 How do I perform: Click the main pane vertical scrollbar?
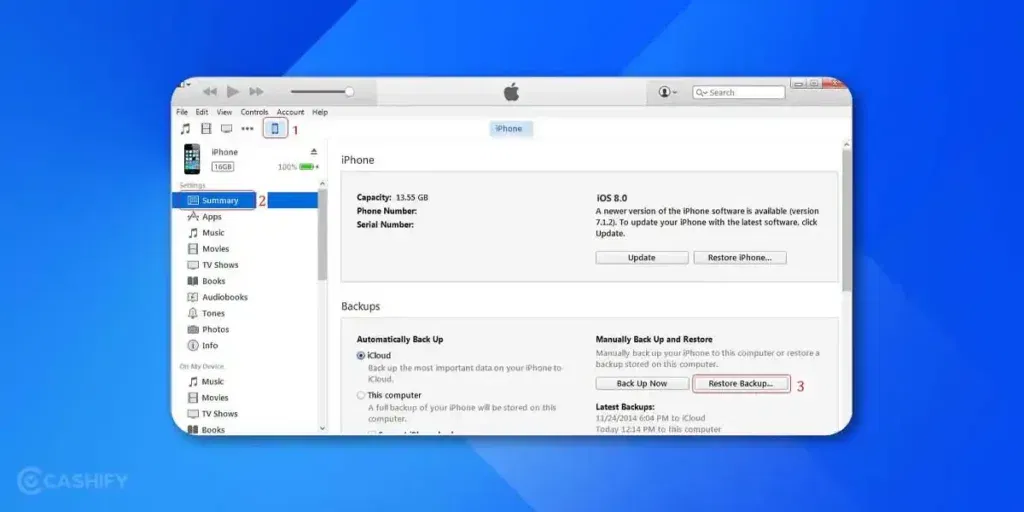(847, 219)
